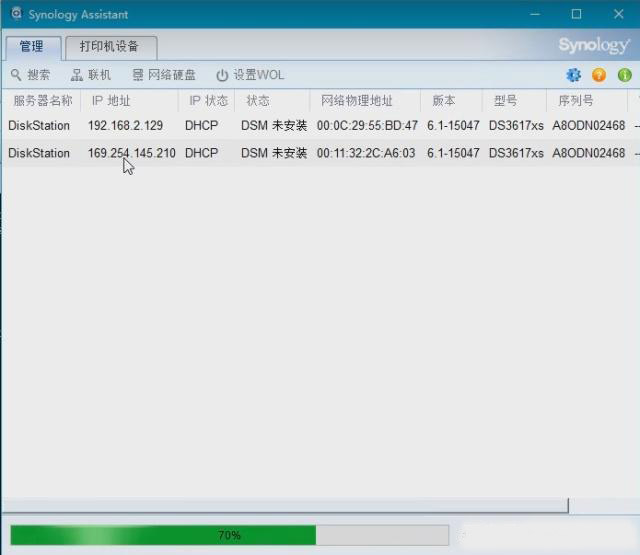Open the blue gear settings icon
Image resolution: width=640 pixels, height=555 pixels.
[573, 75]
